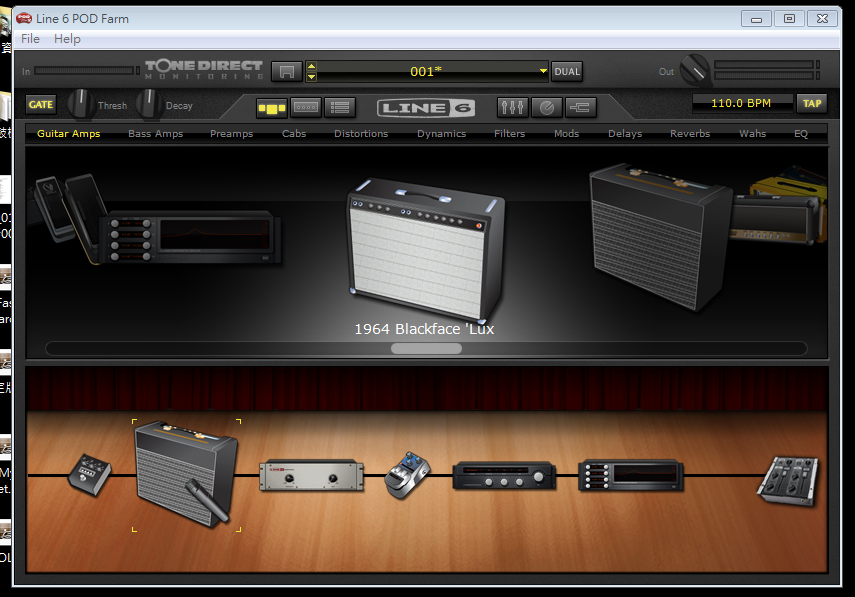Viewport: 855px width, 597px height.
Task: Pick the far-left wah pedal in the carousel
Action: (52, 208)
